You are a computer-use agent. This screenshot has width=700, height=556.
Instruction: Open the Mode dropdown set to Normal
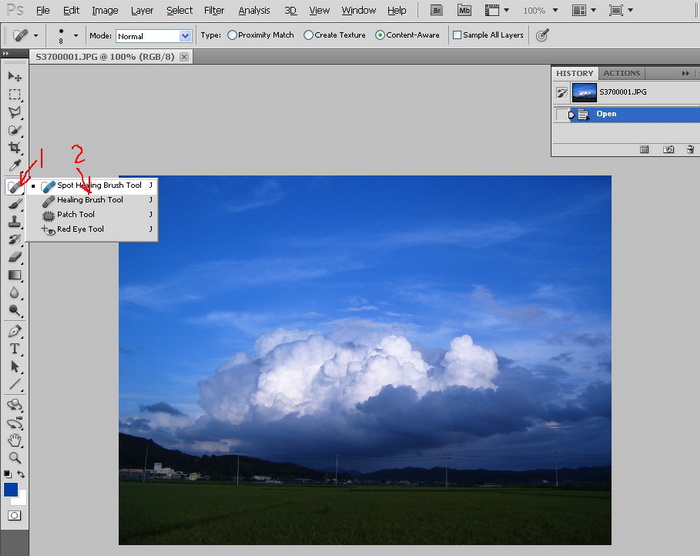[153, 36]
